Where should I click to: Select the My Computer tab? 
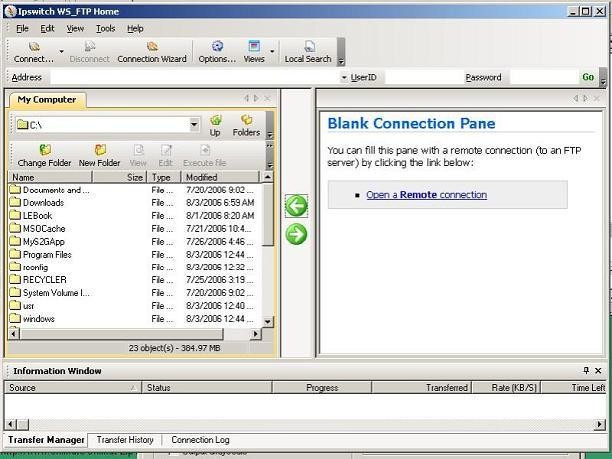(x=47, y=100)
